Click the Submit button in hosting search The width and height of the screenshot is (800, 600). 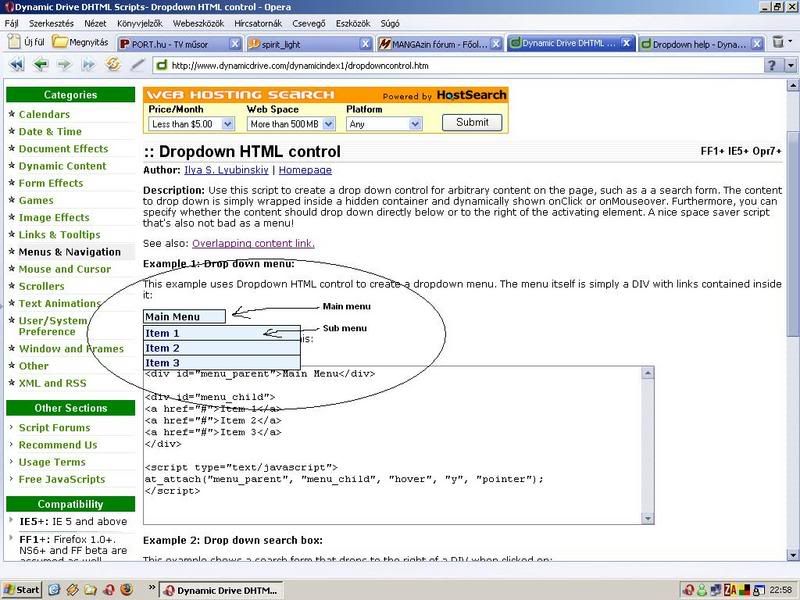[472, 122]
